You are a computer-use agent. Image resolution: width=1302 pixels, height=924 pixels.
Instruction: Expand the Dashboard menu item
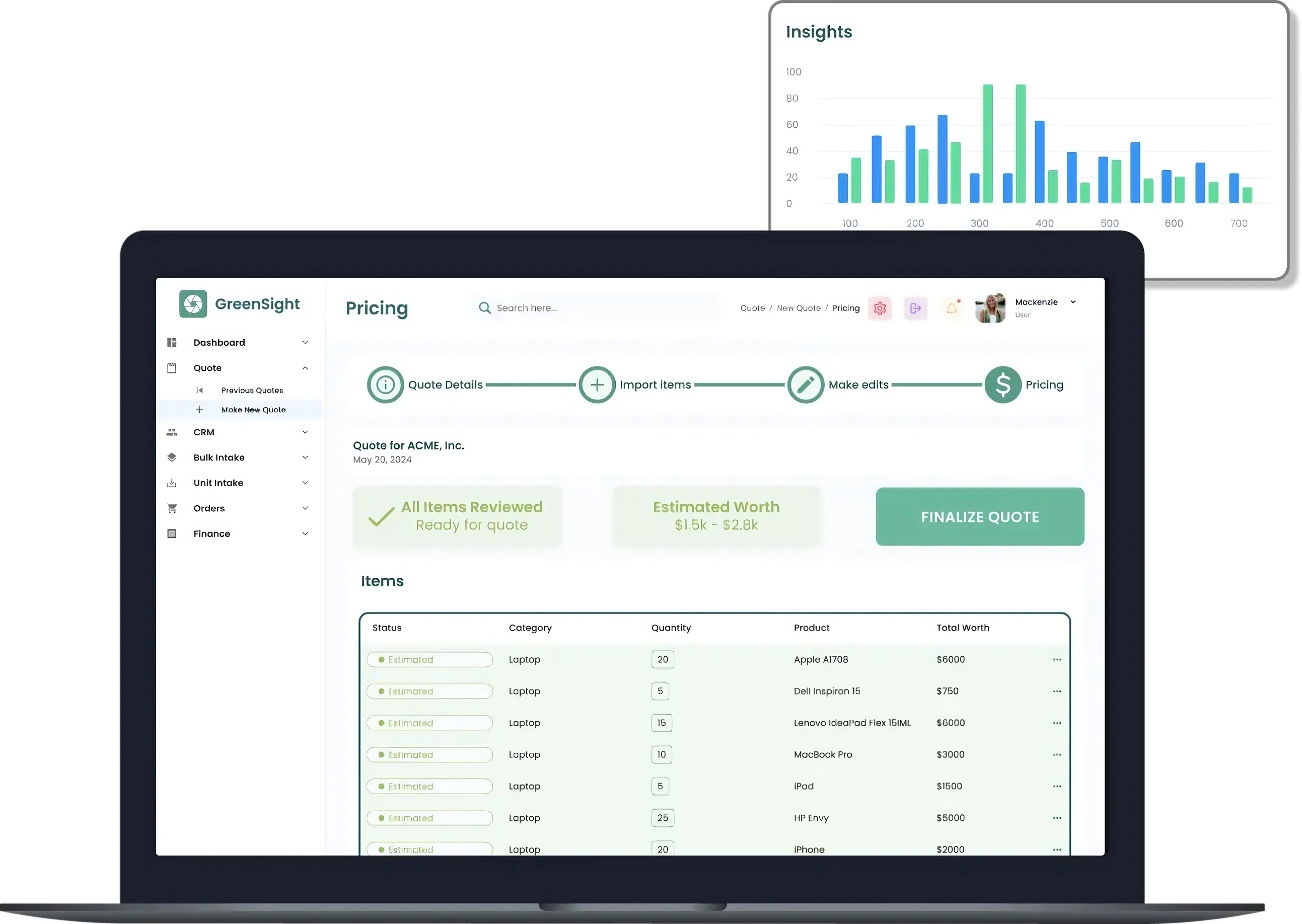305,342
